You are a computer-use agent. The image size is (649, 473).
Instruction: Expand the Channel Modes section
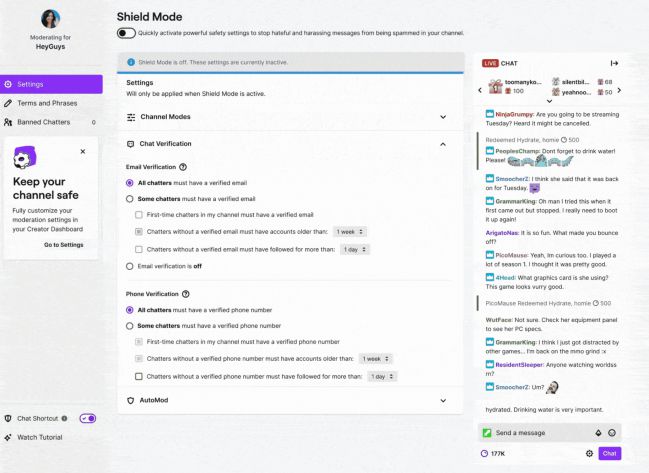click(291, 117)
